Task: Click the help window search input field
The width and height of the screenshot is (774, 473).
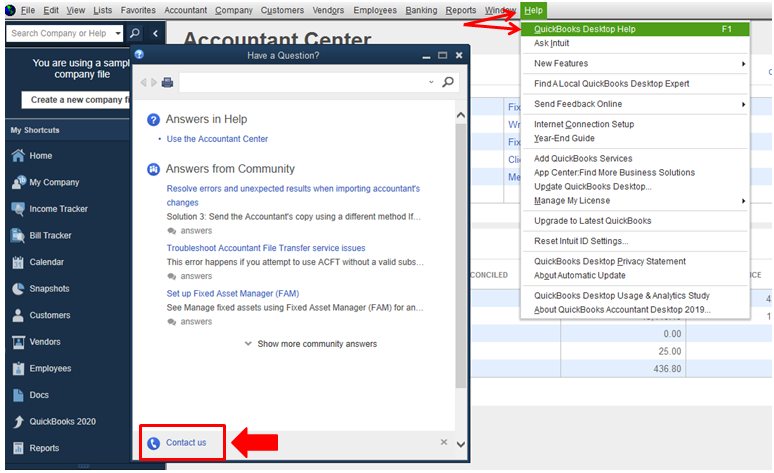Action: pos(302,82)
